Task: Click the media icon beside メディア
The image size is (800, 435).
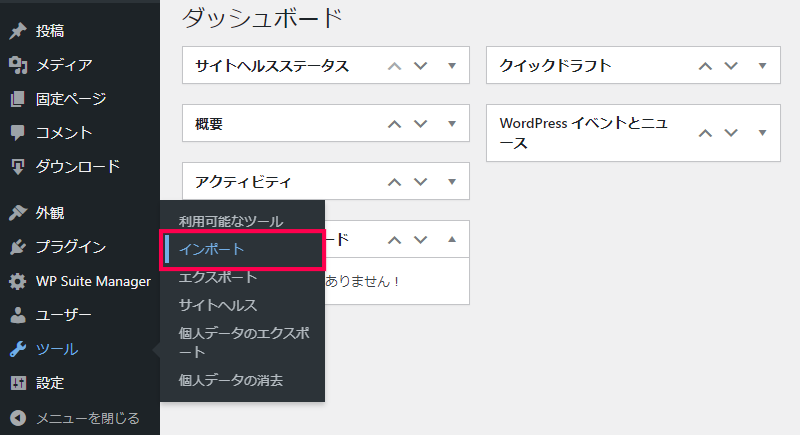Action: click(x=18, y=65)
